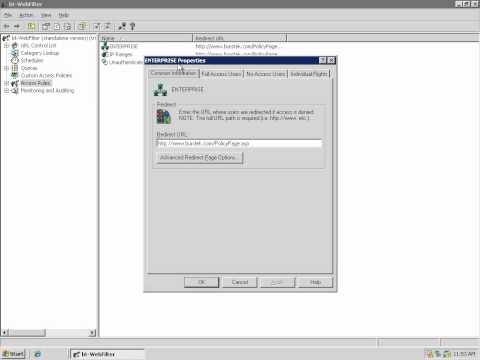Click the dialog's Help button
Viewport: 480px width, 360px height.
click(315, 282)
